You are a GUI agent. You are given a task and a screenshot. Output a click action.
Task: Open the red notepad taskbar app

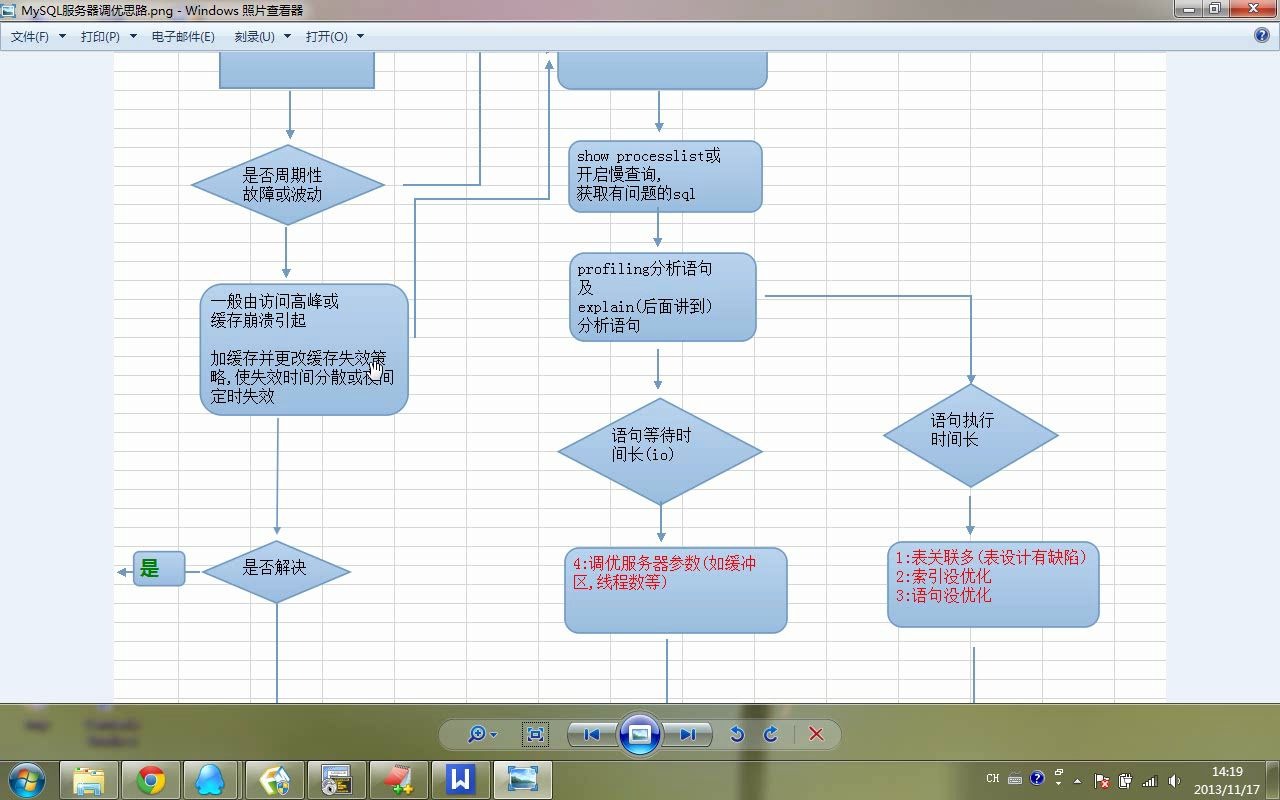398,780
